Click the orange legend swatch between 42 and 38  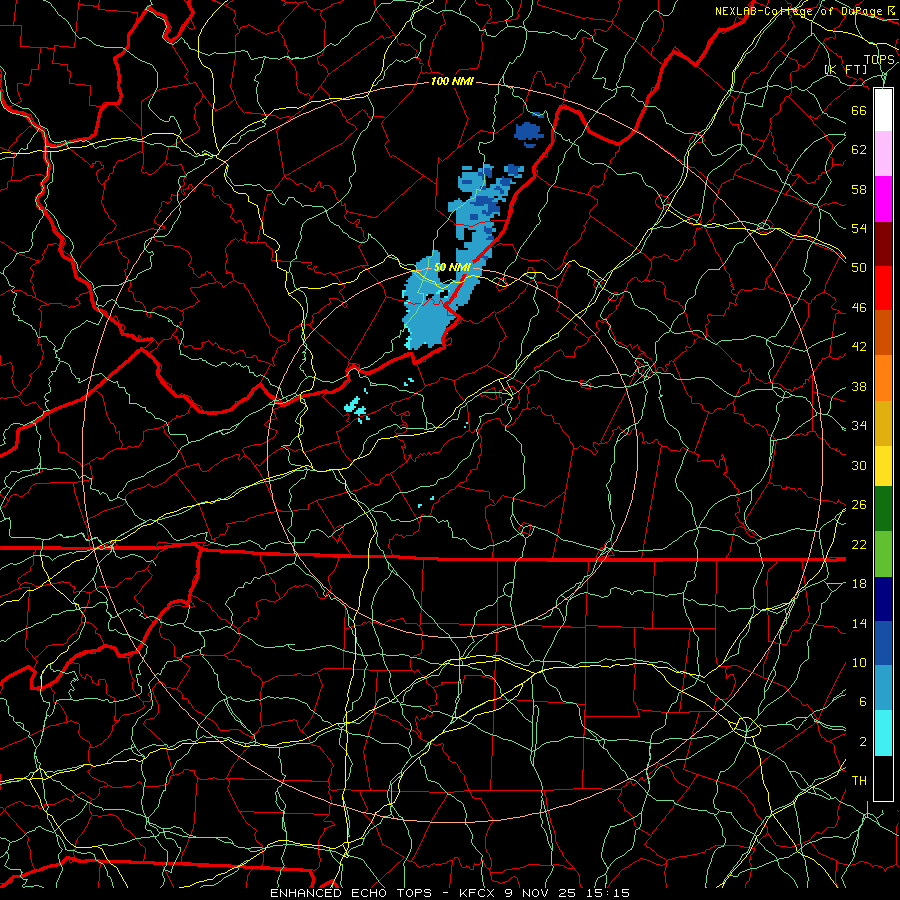[883, 378]
